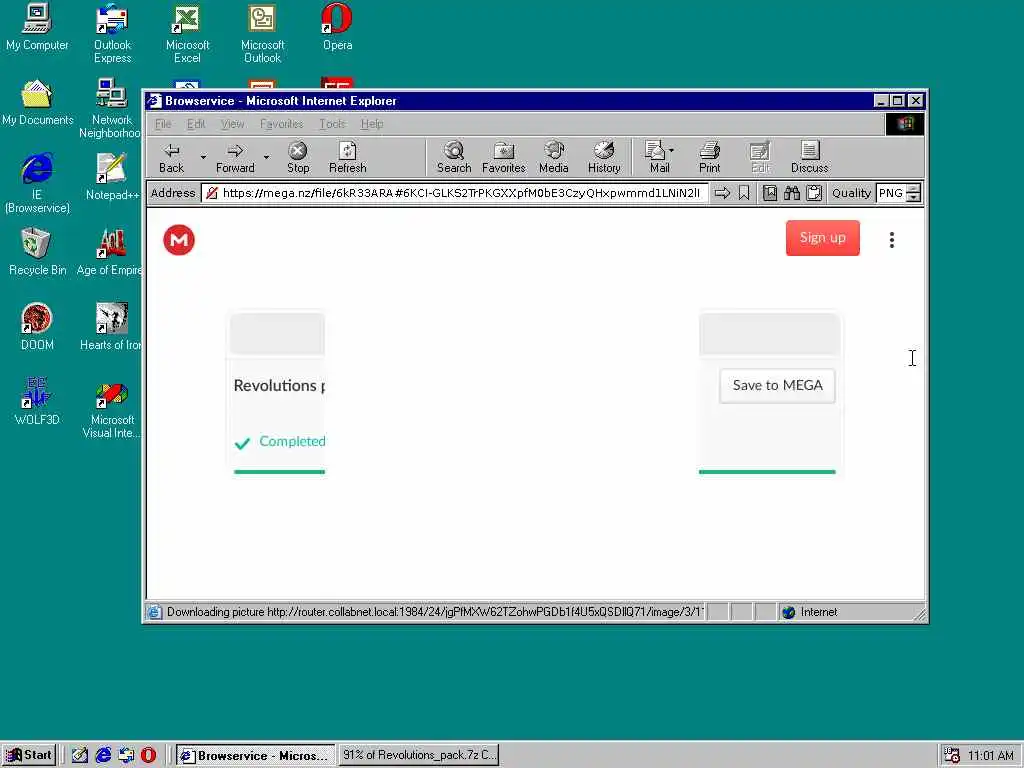Select the My Documents desktop icon
Image resolution: width=1024 pixels, height=768 pixels.
[37, 103]
